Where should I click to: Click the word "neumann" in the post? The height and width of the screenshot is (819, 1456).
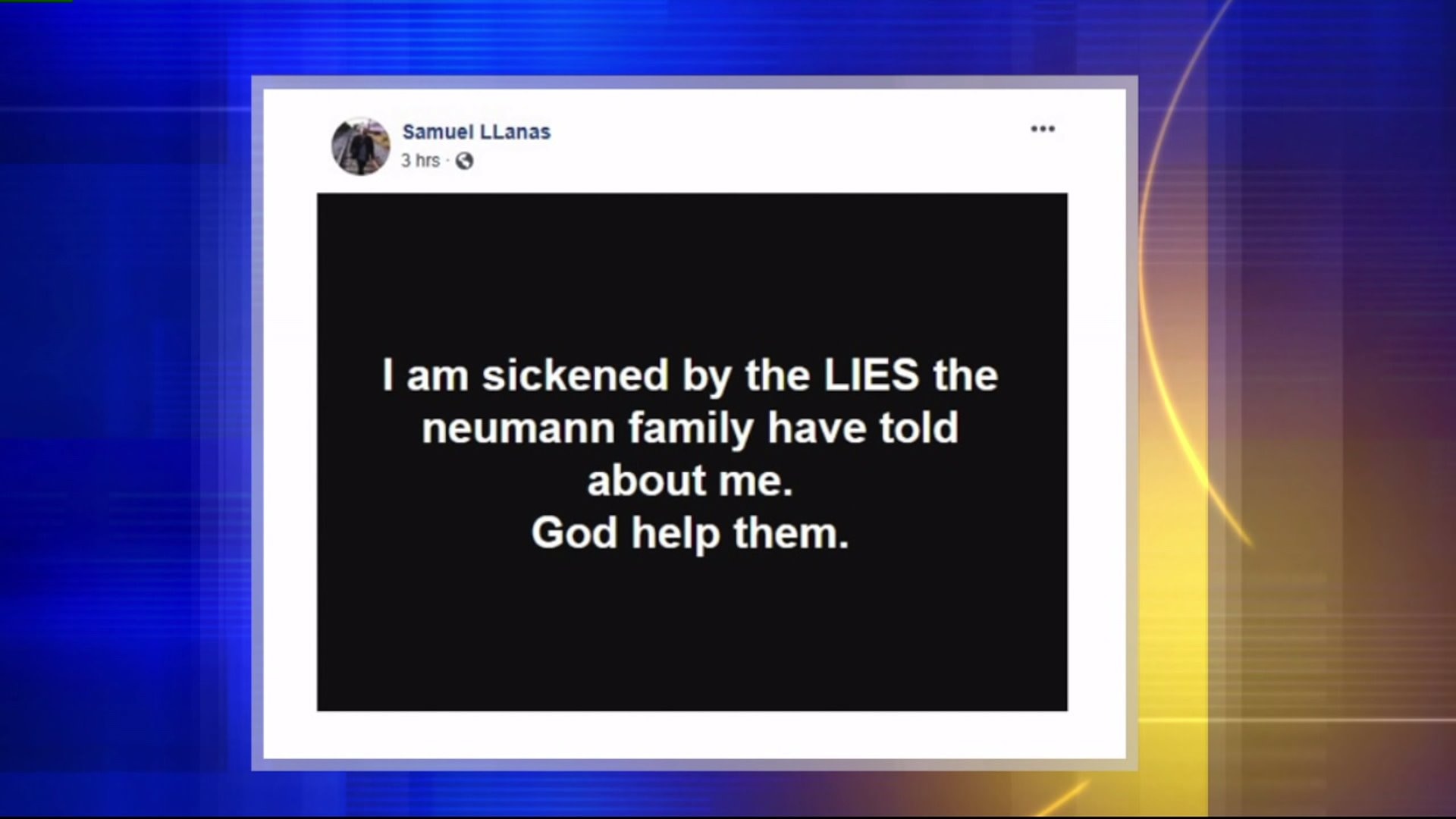(518, 429)
